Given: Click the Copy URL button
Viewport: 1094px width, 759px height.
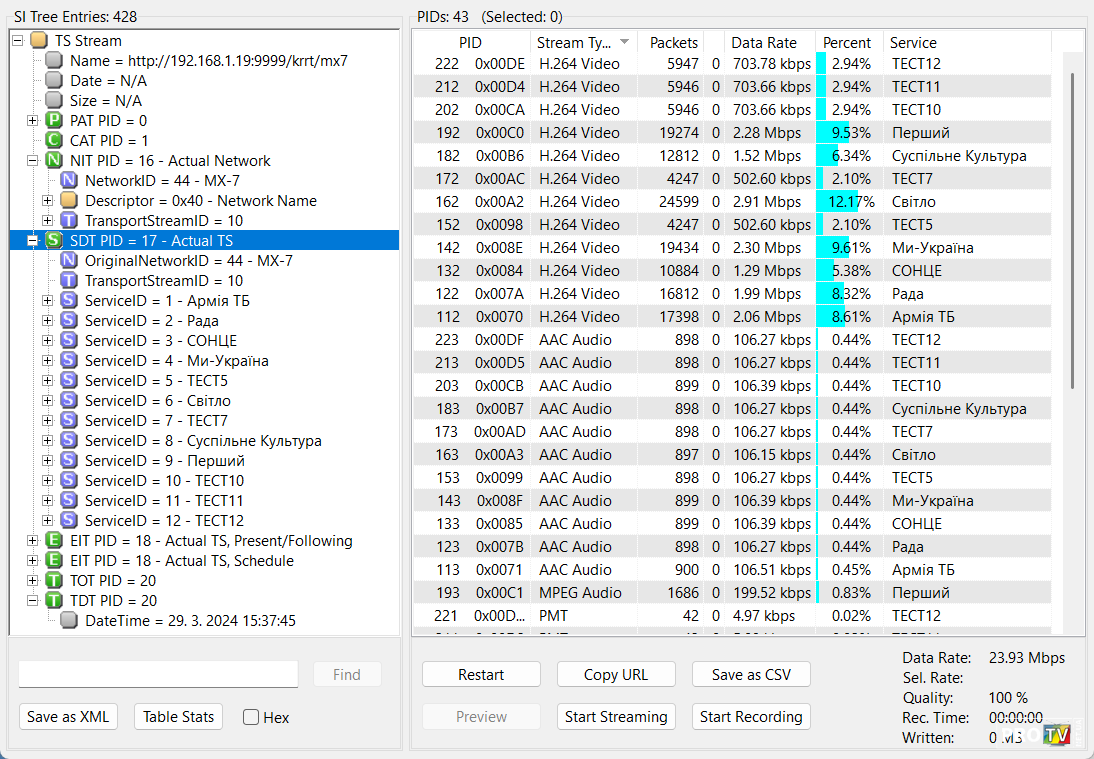Looking at the screenshot, I should (616, 675).
